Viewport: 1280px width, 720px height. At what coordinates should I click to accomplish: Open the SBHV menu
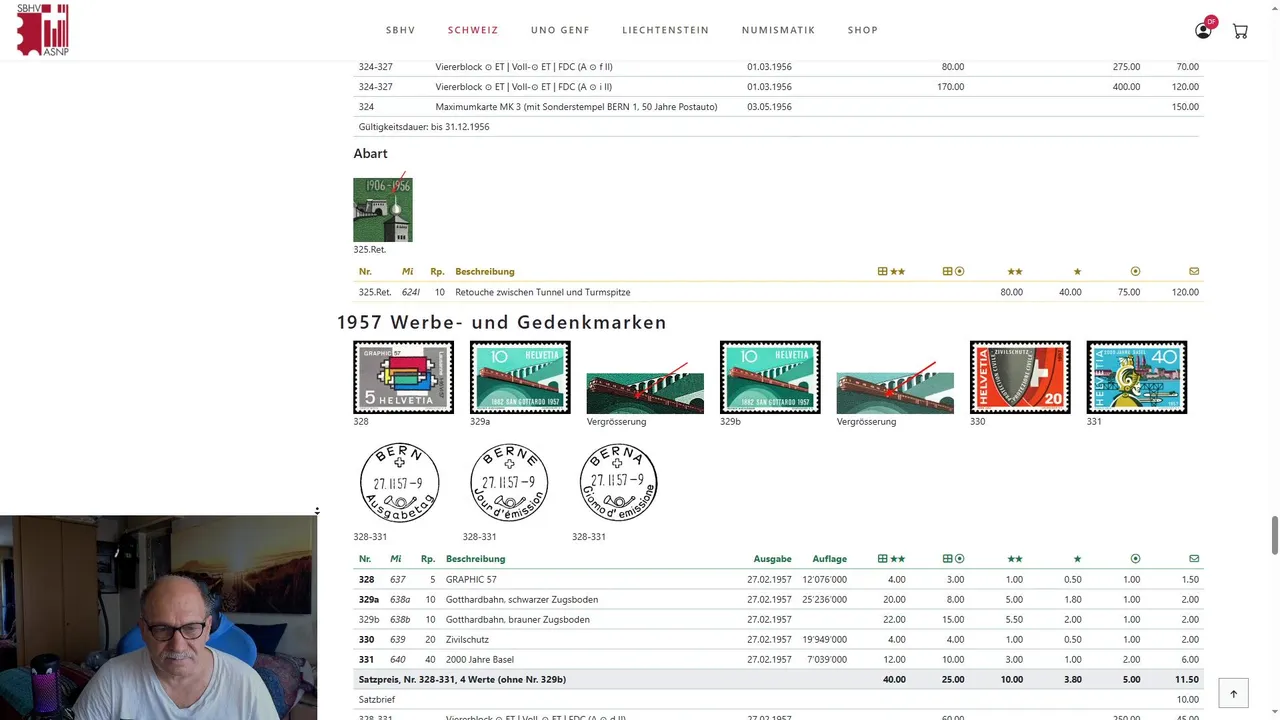tap(400, 30)
